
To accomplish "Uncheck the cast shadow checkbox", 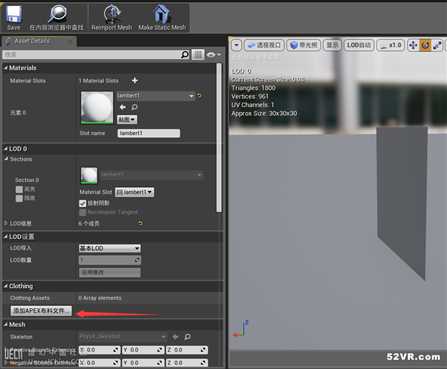I will click(x=82, y=203).
